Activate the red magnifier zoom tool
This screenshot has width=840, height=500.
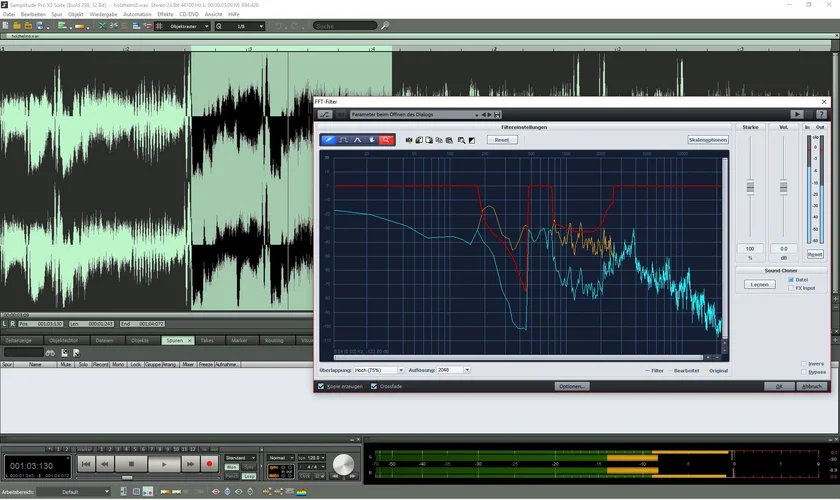click(387, 140)
